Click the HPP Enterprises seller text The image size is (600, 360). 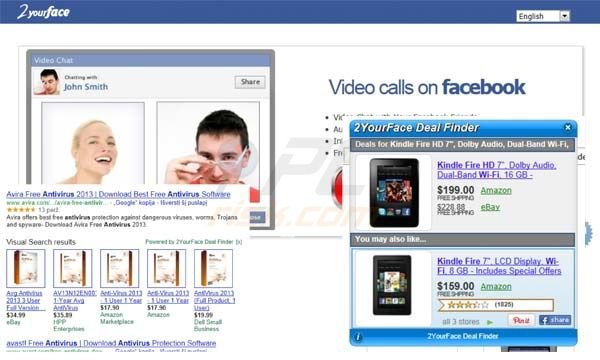click(69, 326)
